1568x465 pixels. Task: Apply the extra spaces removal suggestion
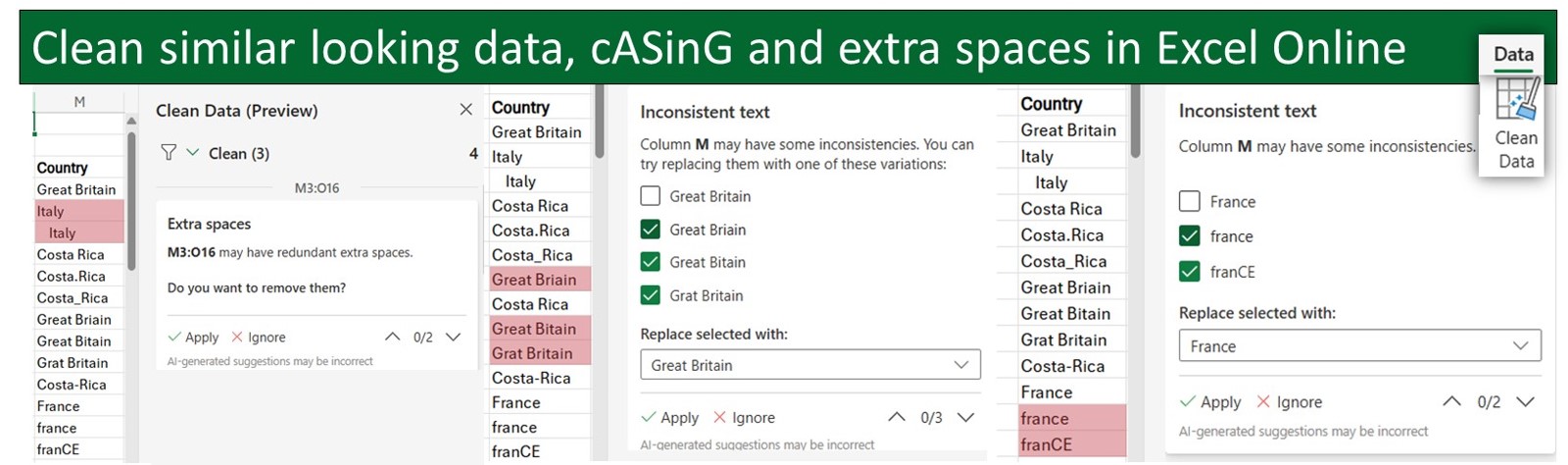click(193, 337)
